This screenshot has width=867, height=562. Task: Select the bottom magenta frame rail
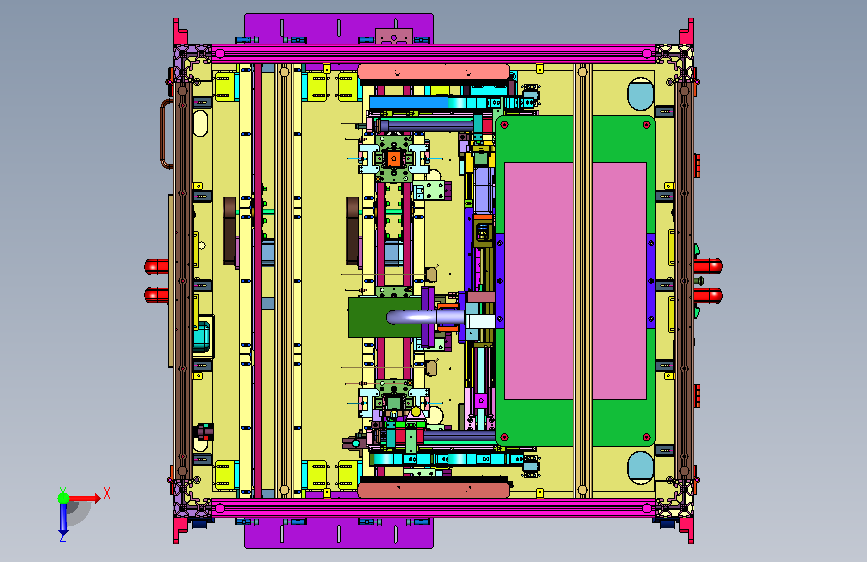pos(434,508)
